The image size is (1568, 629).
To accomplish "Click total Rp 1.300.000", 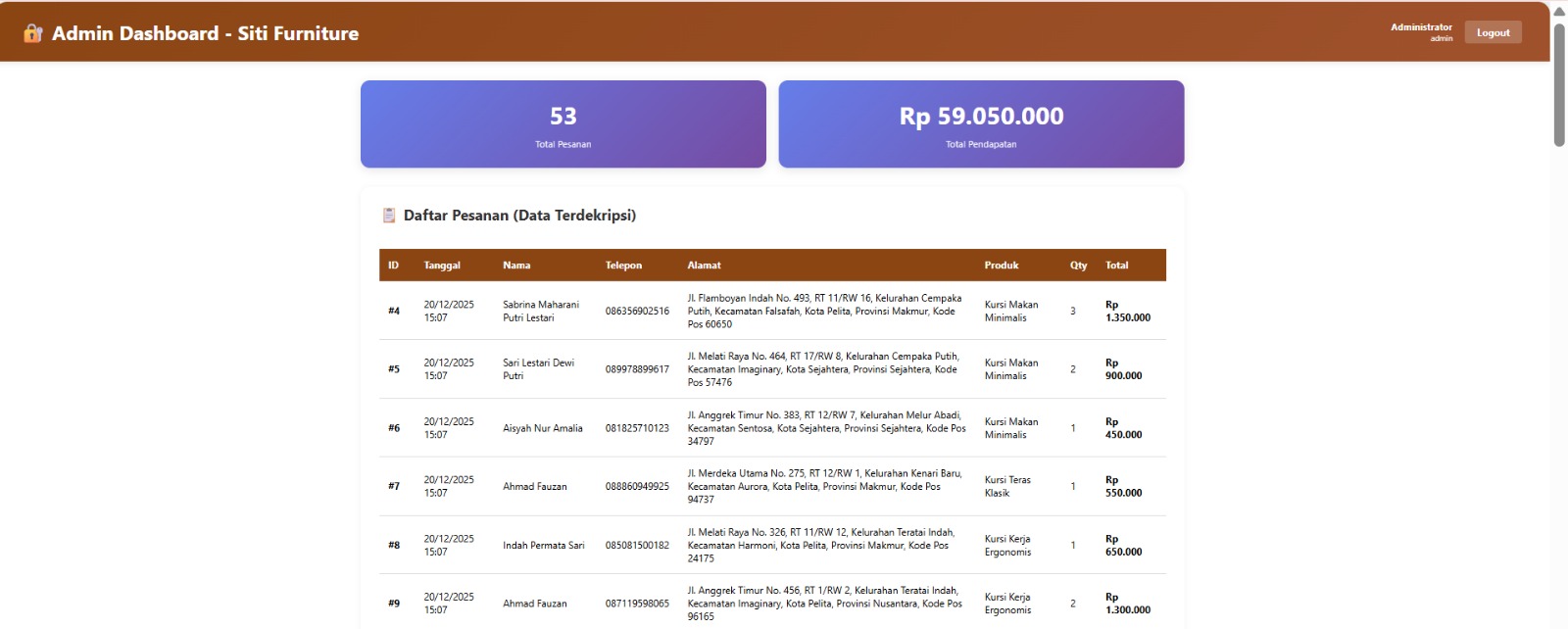I will click(1128, 604).
